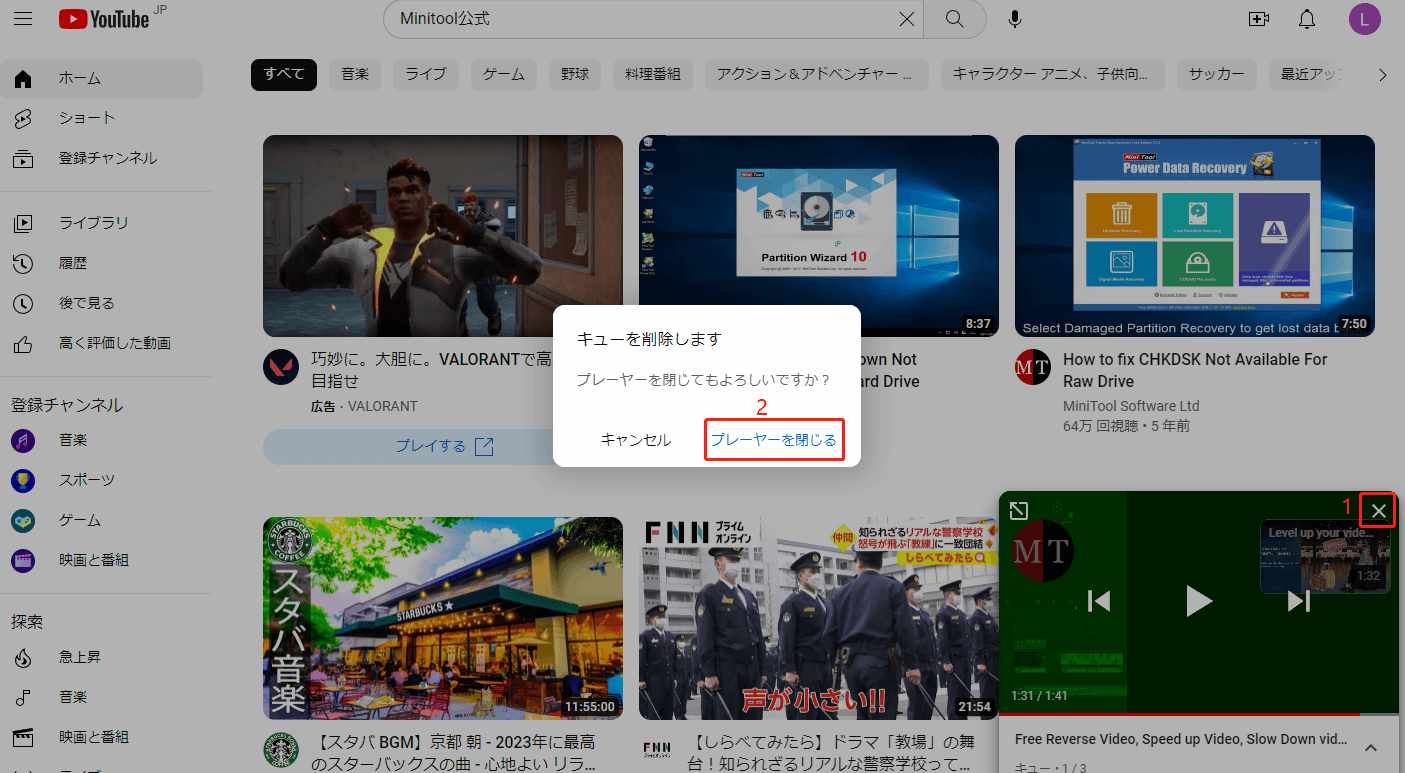Open ゲーム channel in sidebar
The height and width of the screenshot is (773, 1405).
pyautogui.click(x=102, y=520)
